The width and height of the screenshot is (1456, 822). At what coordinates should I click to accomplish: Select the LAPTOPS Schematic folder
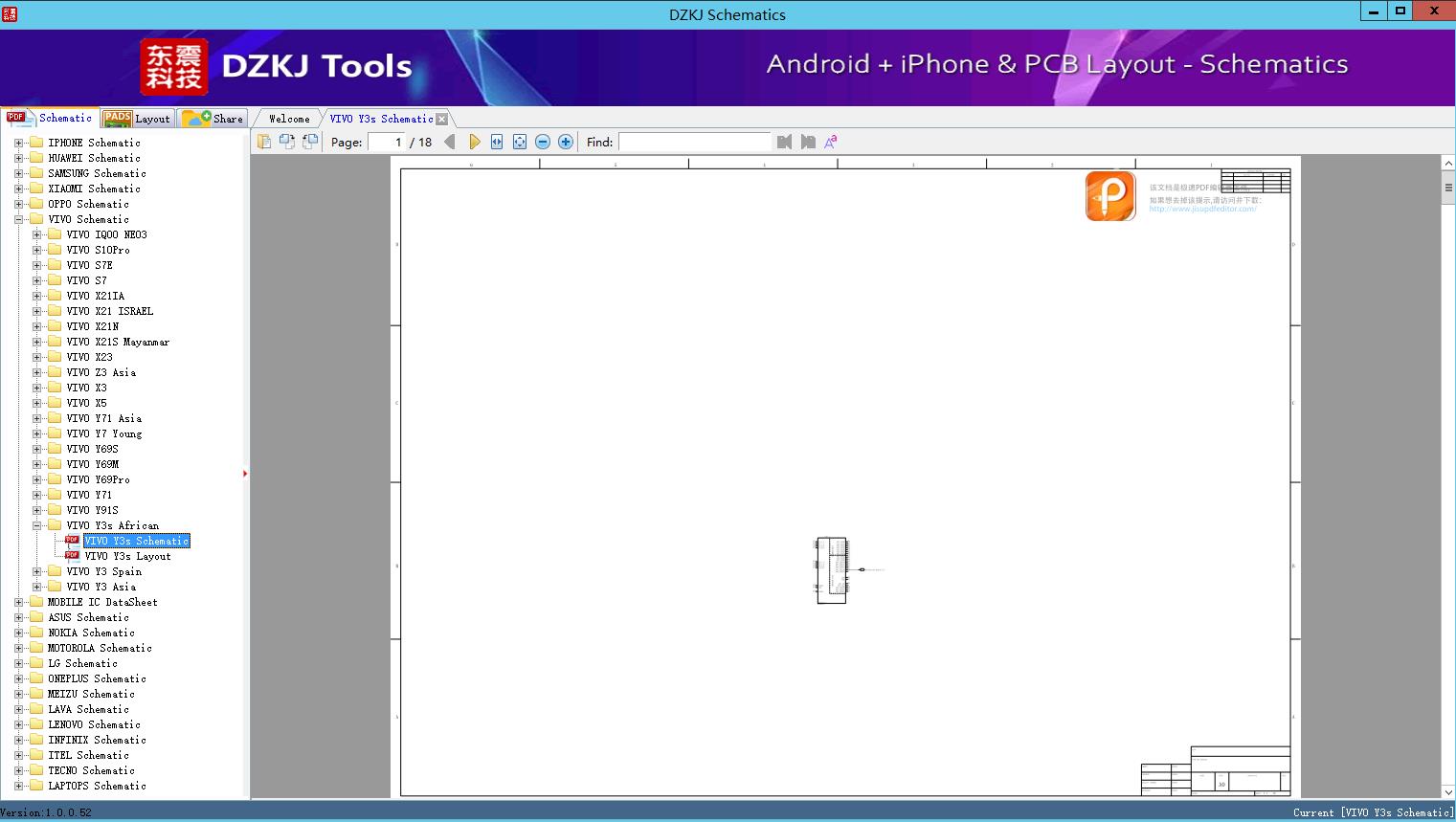[x=97, y=786]
